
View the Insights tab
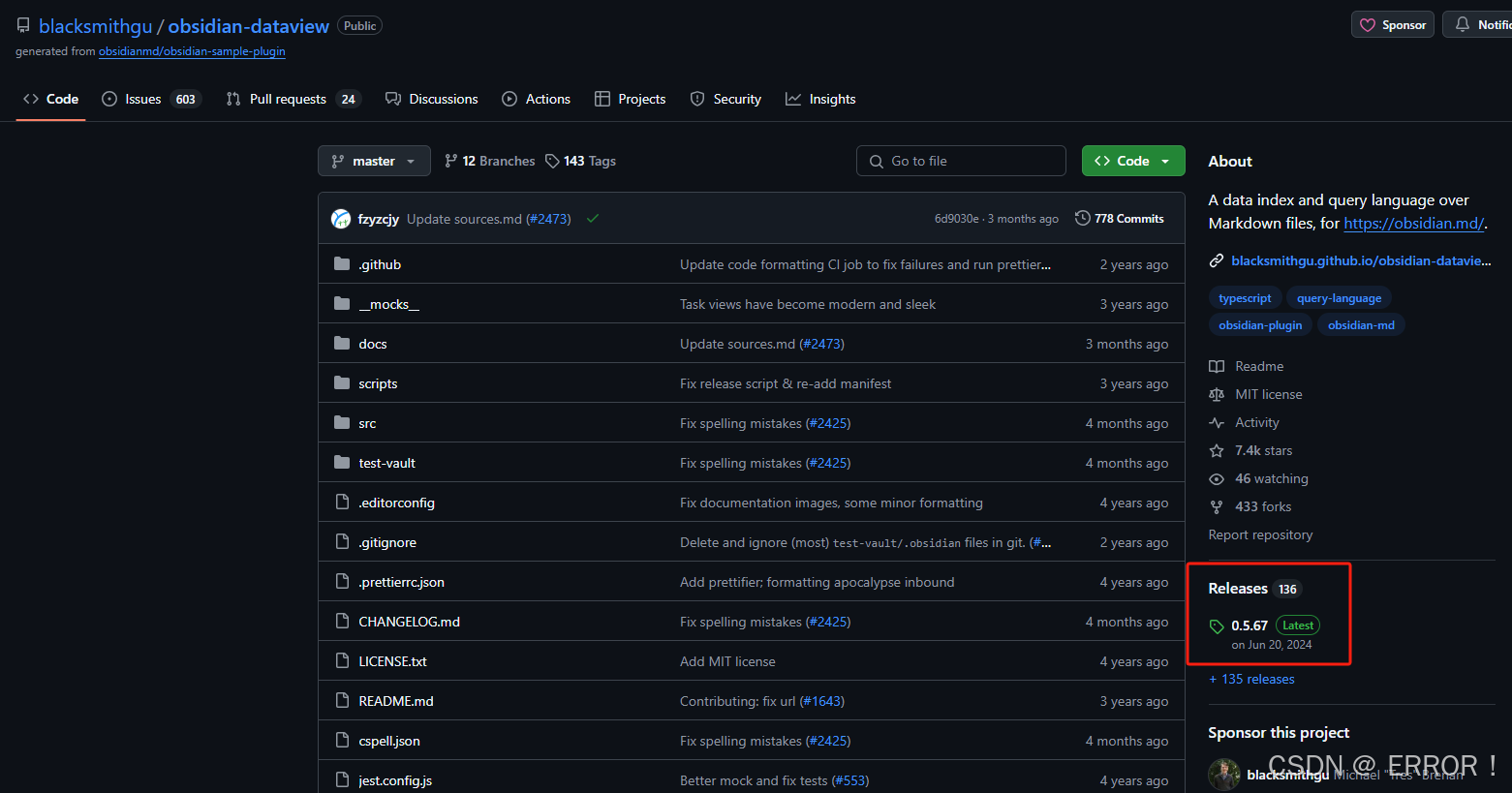tap(820, 99)
